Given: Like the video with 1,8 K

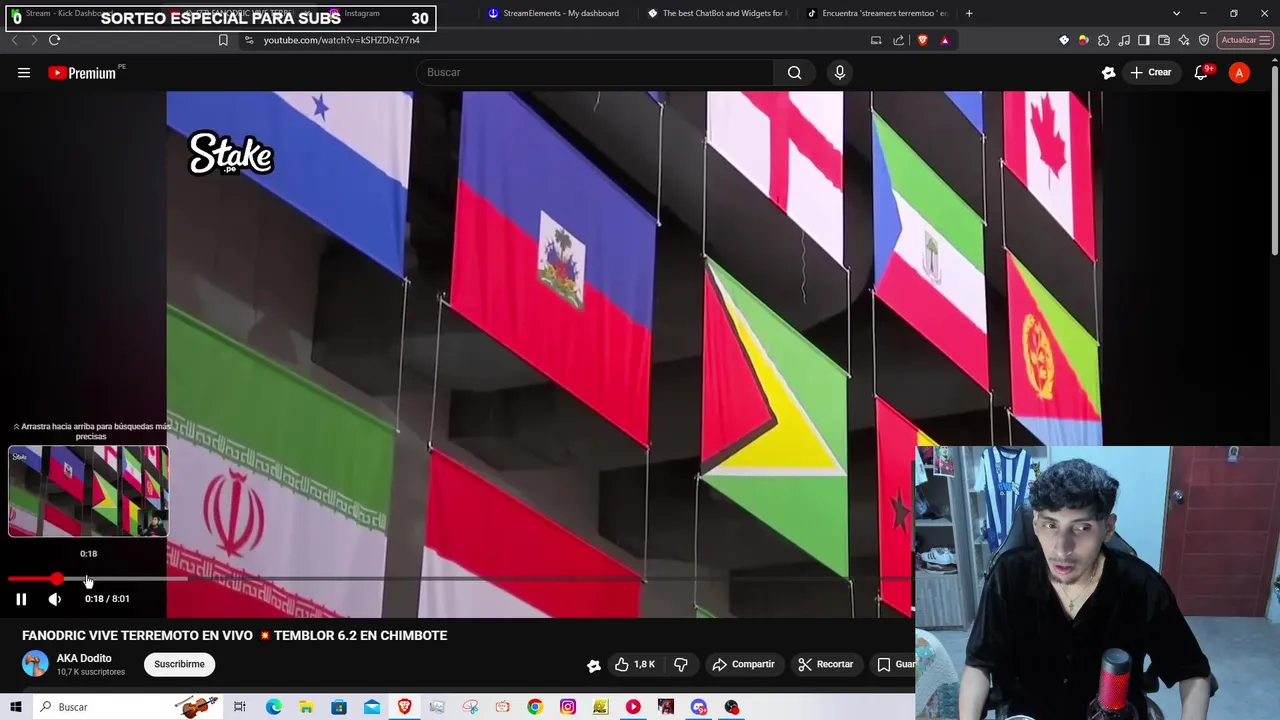Looking at the screenshot, I should point(635,664).
